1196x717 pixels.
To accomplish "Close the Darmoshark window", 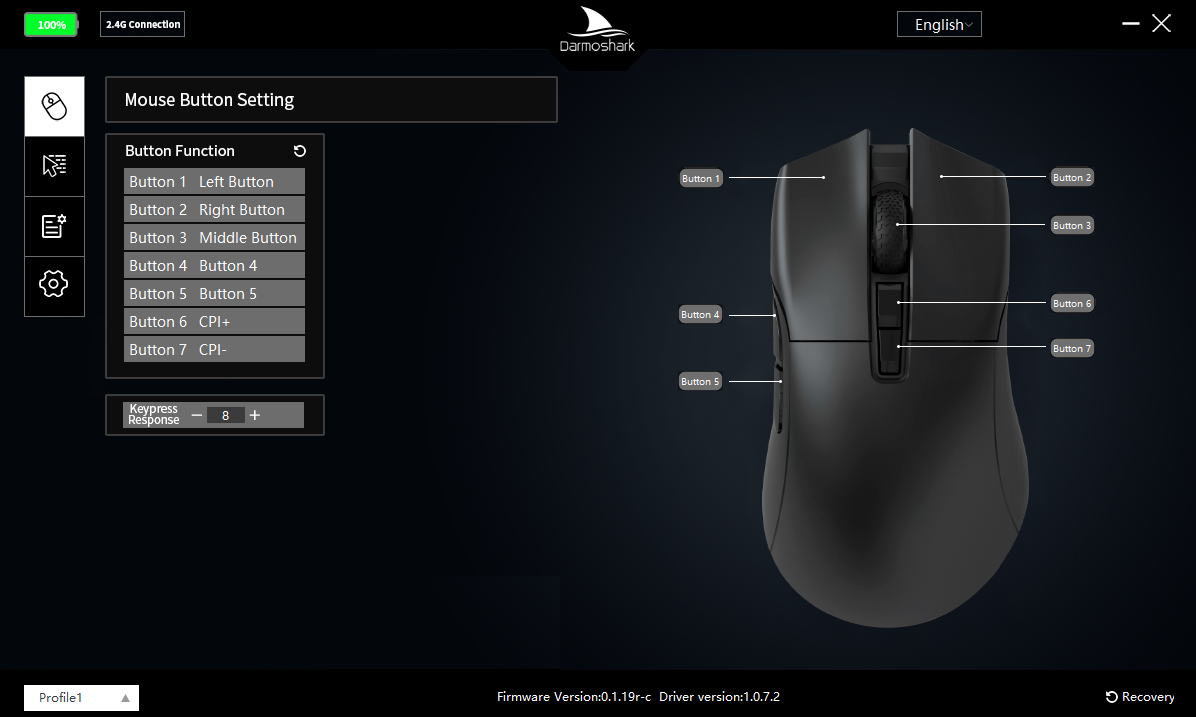I will [1162, 24].
